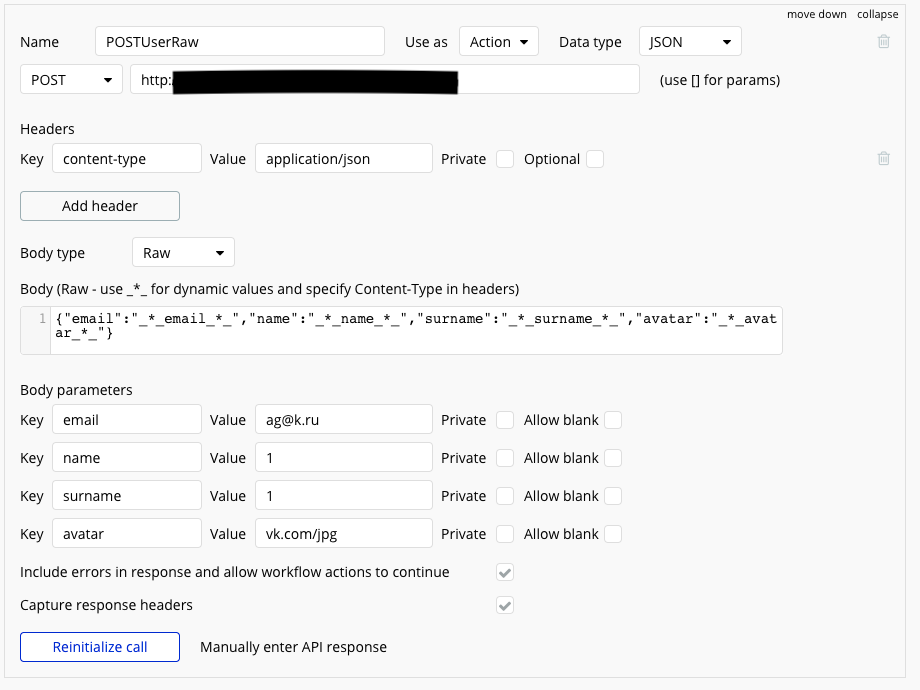Focus the surname parameter value field
Image resolution: width=920 pixels, height=690 pixels.
click(344, 496)
